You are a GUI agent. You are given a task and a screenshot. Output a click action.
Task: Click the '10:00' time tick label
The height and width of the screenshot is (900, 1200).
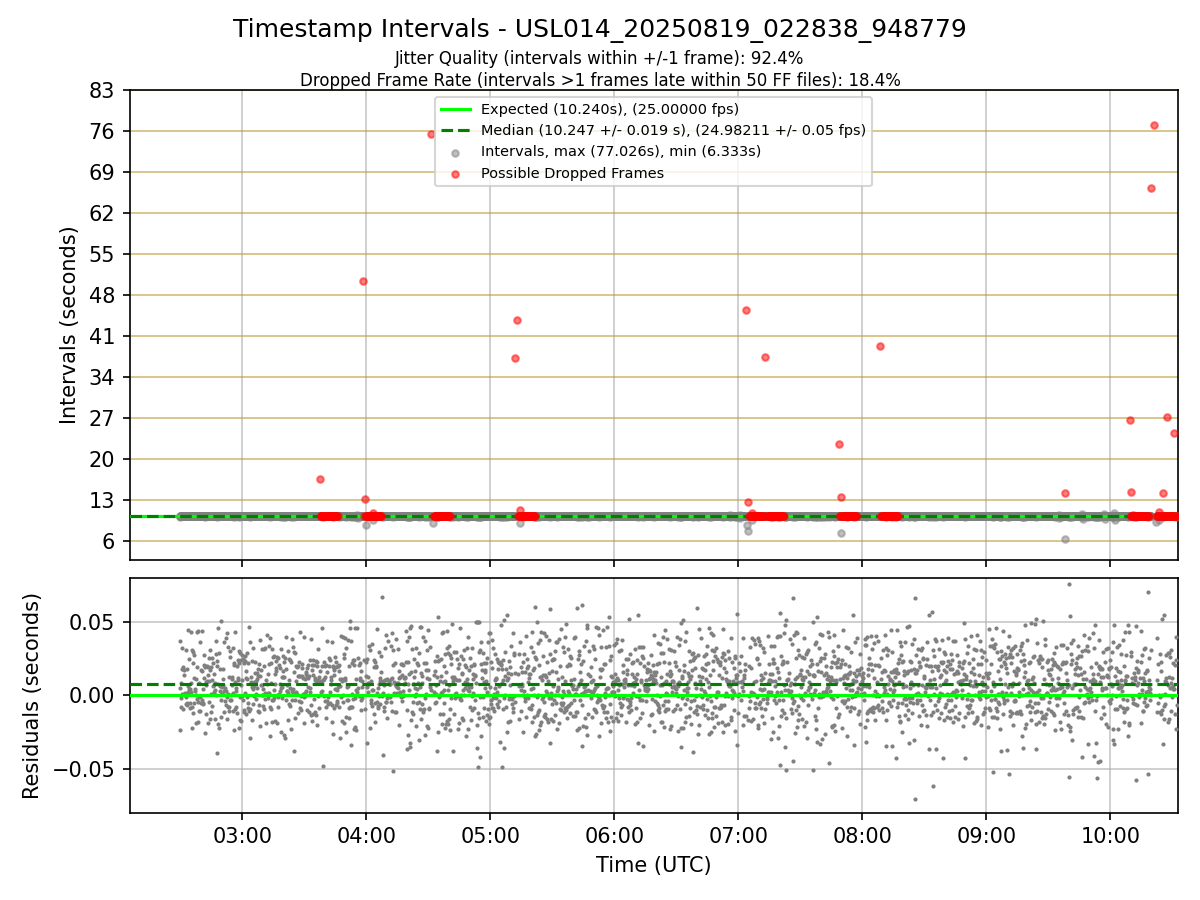tap(1110, 834)
